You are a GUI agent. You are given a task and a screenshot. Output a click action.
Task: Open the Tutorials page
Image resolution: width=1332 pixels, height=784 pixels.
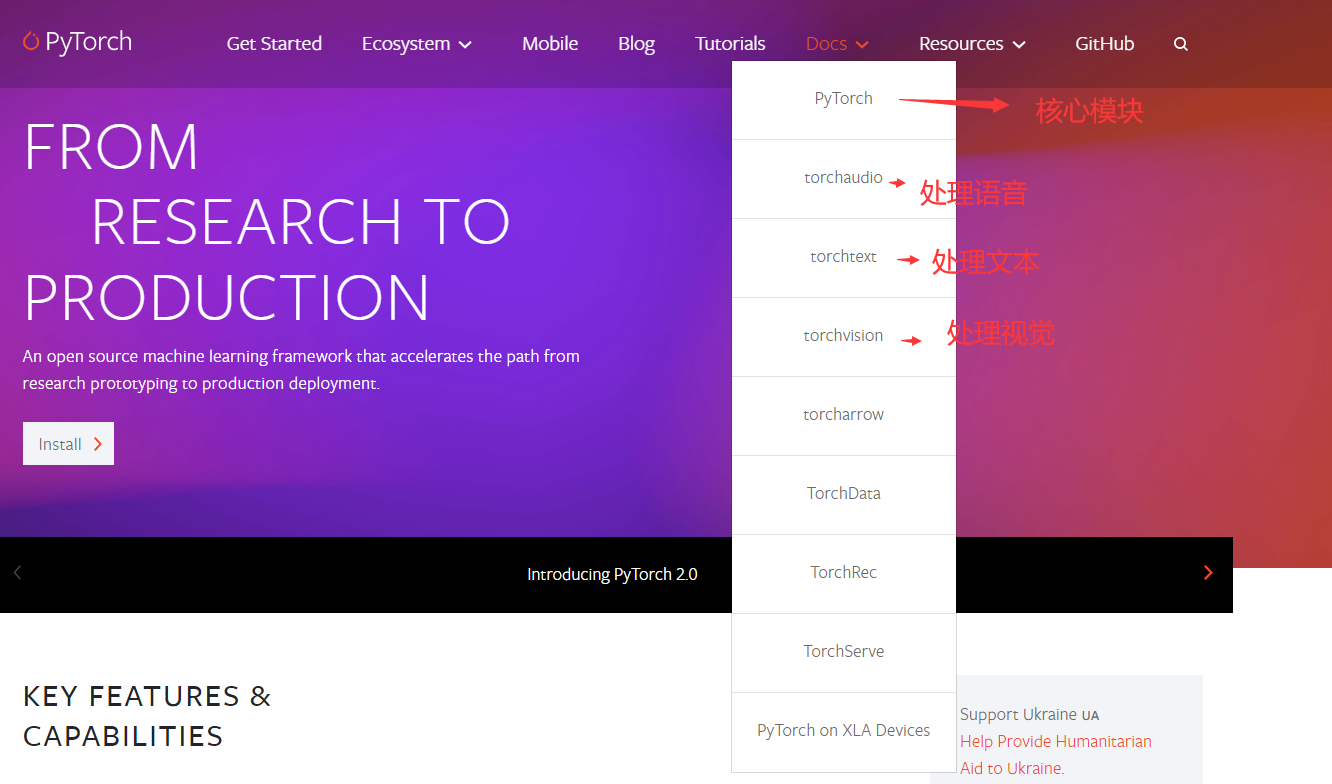pyautogui.click(x=730, y=44)
